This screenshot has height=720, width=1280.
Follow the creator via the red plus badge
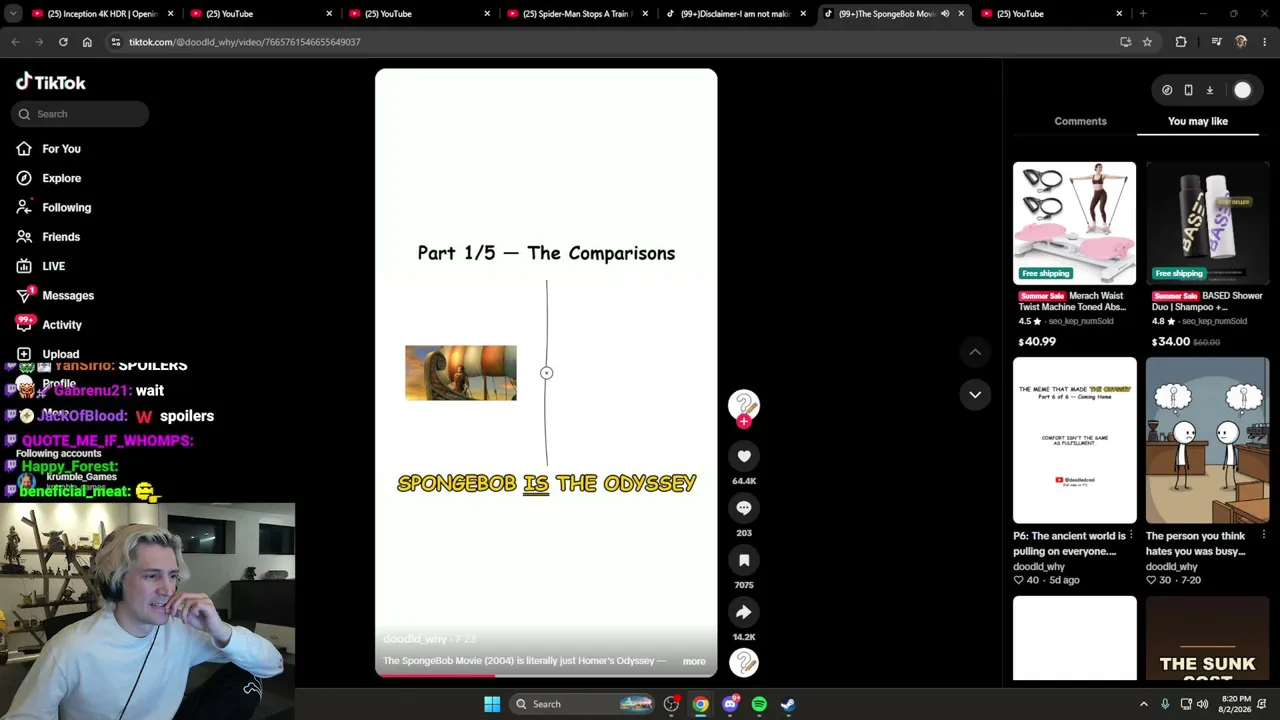coord(744,422)
